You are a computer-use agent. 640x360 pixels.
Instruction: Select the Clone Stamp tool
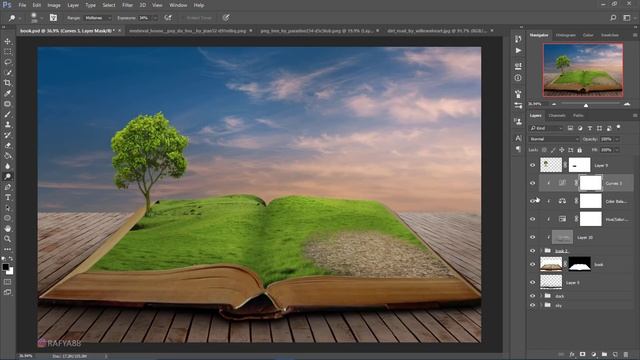7,124
